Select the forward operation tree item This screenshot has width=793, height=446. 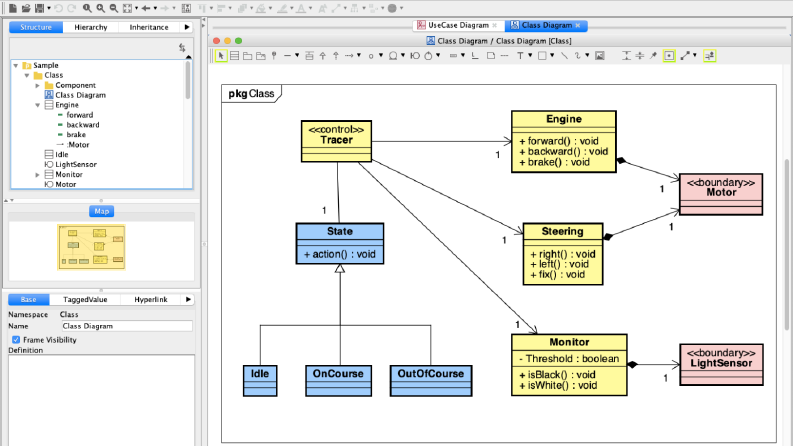pyautogui.click(x=75, y=115)
